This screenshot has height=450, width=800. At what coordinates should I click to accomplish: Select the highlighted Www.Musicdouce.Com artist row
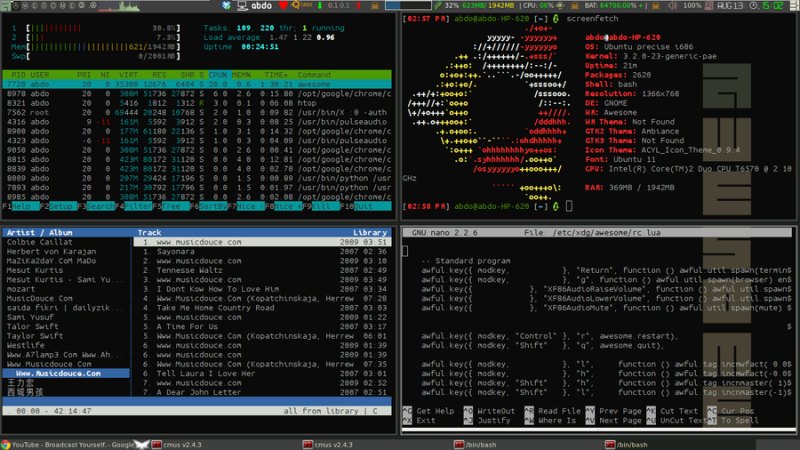coord(66,373)
